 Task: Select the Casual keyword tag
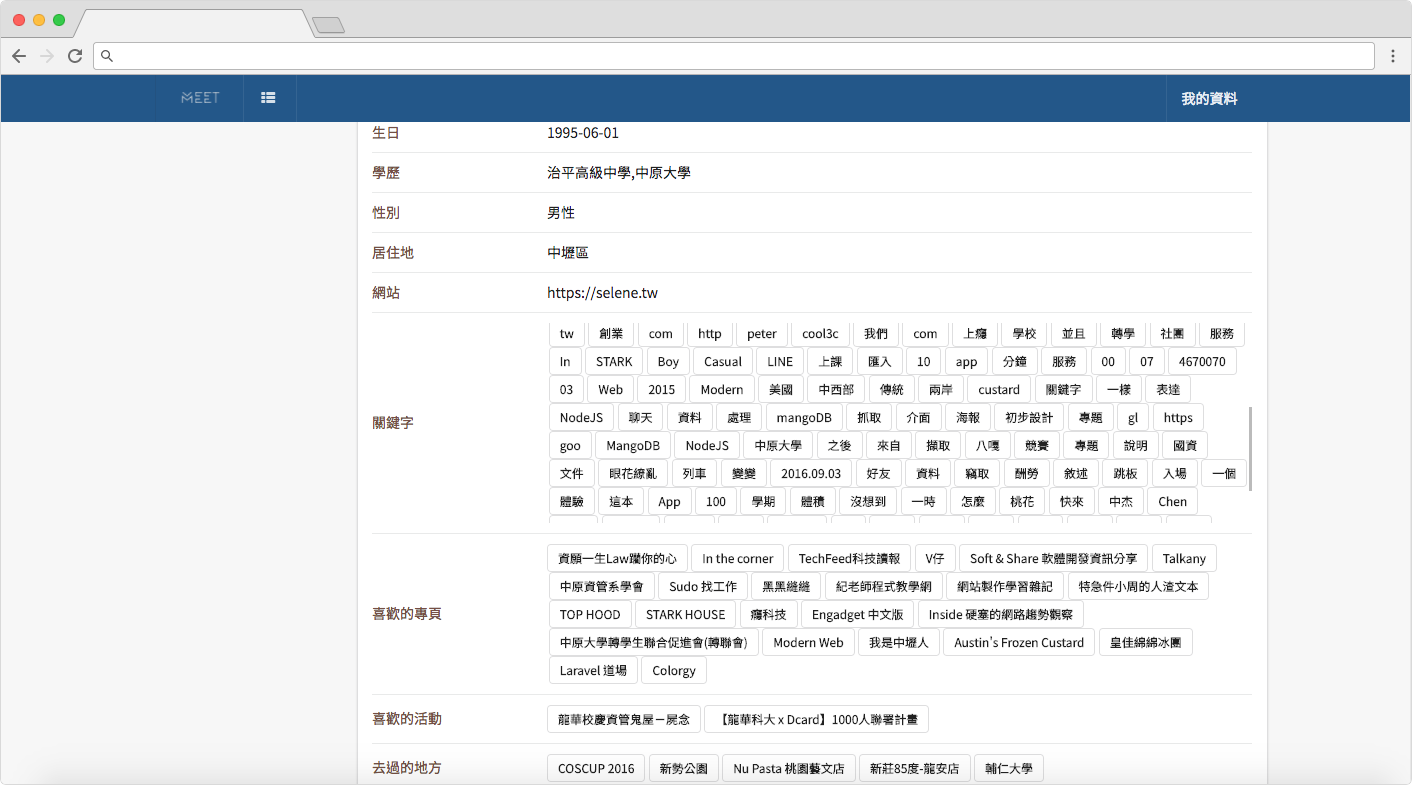[x=723, y=362]
